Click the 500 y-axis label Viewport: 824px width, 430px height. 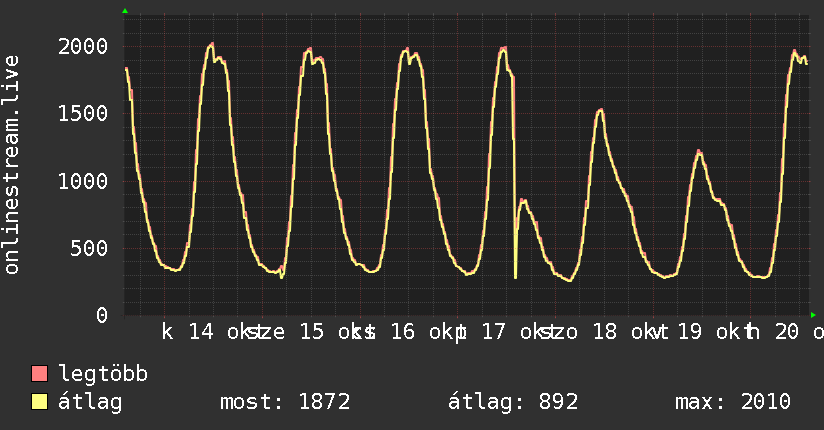(x=89, y=248)
